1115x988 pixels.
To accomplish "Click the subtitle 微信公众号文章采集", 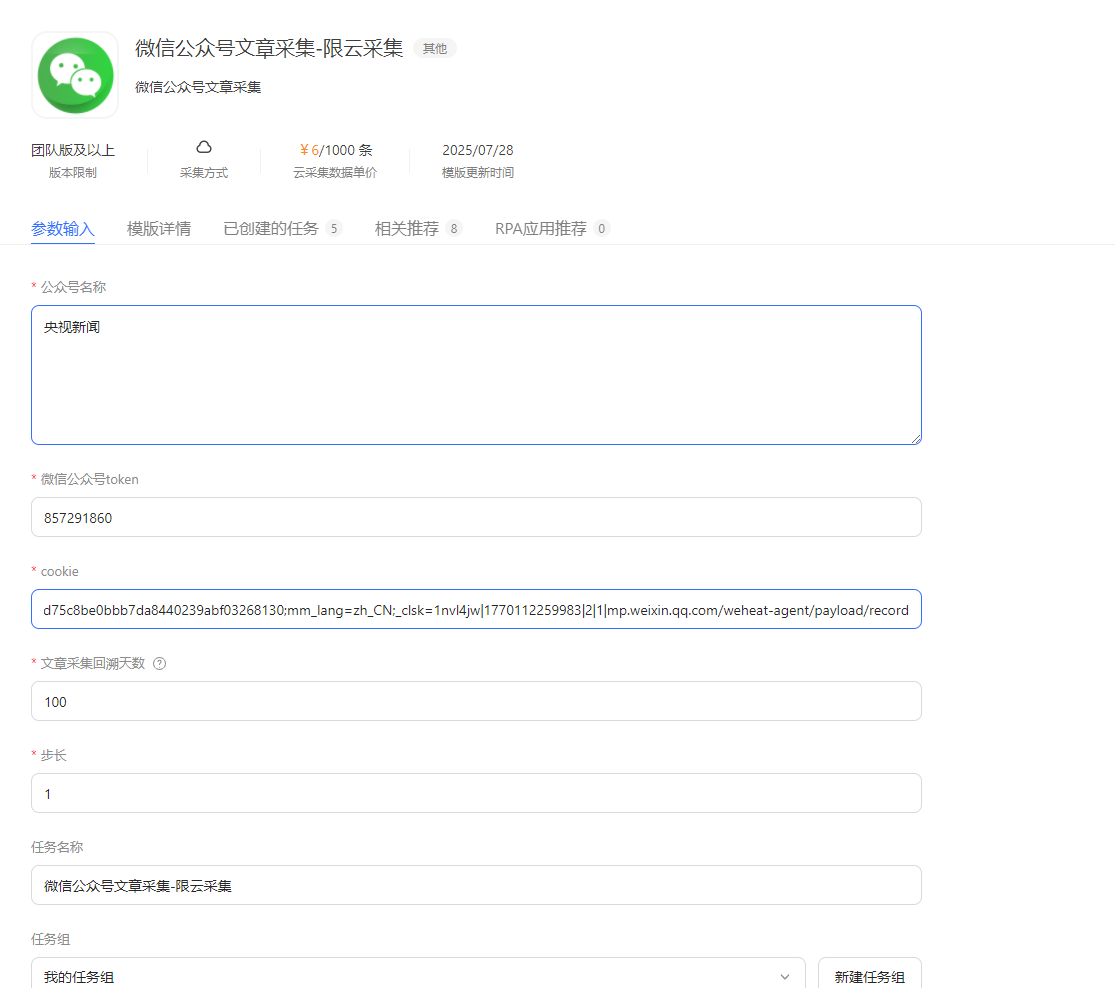I will (198, 87).
